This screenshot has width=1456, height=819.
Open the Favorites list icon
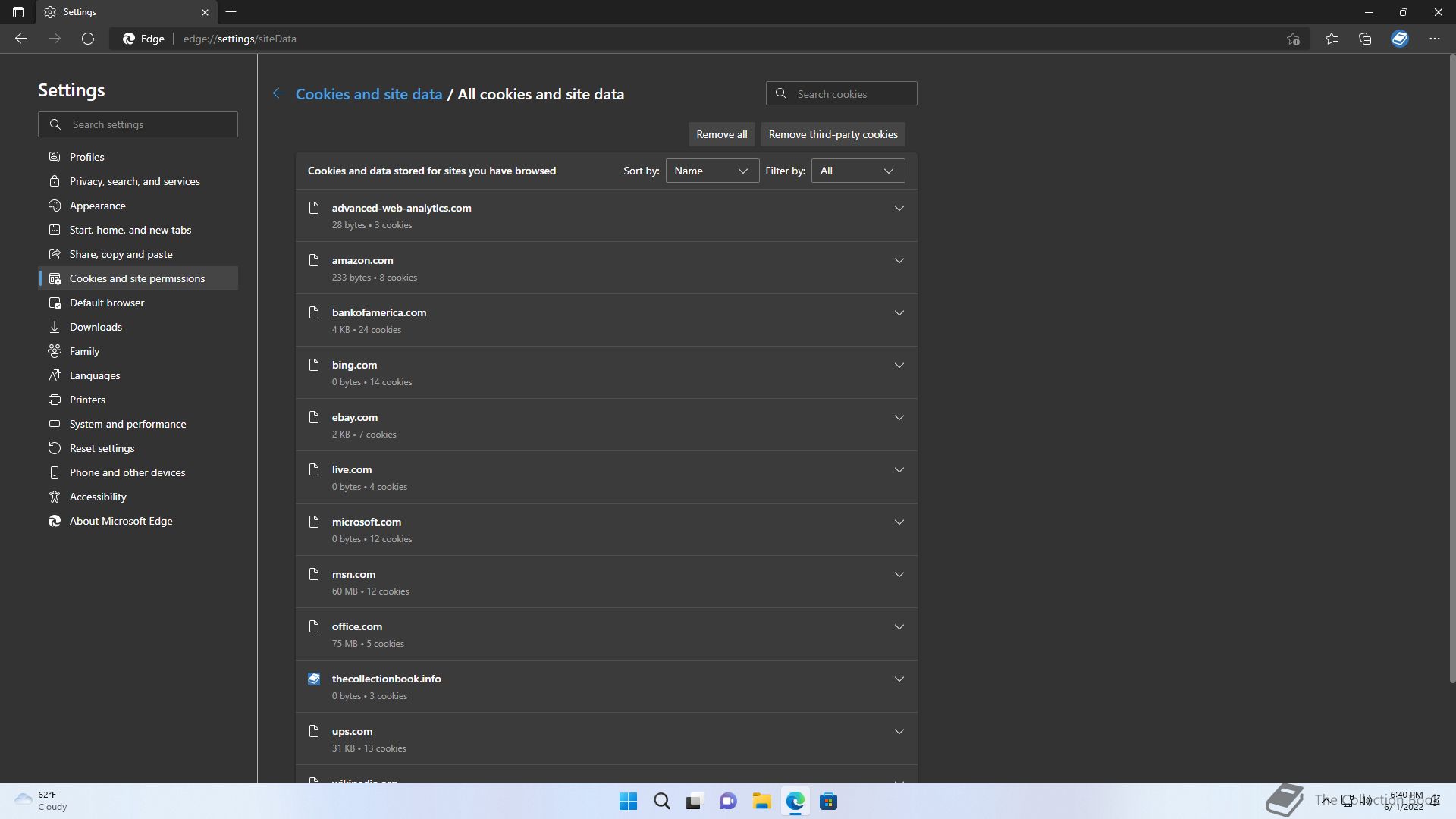click(1332, 39)
